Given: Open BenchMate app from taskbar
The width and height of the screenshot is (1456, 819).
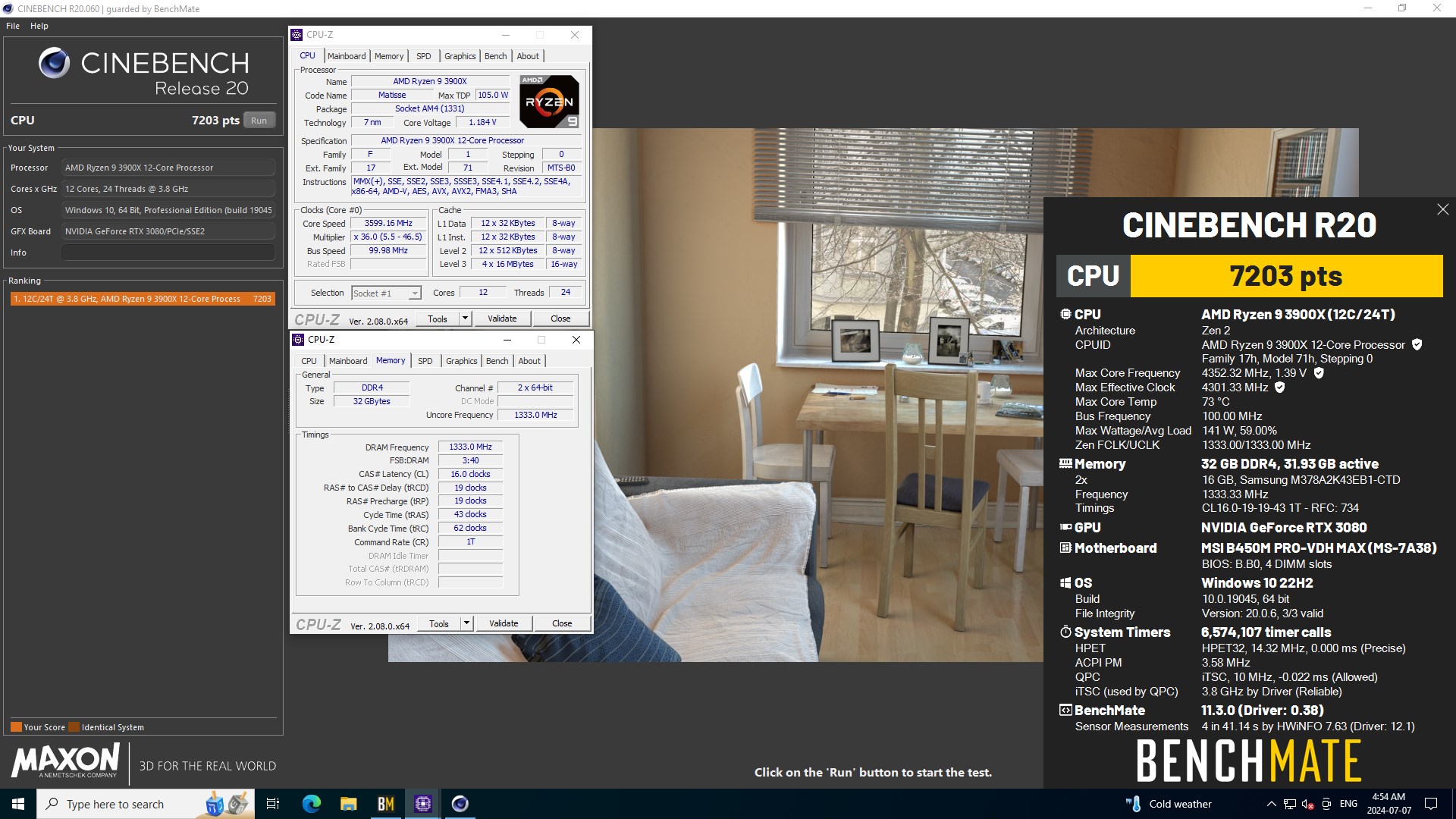Looking at the screenshot, I should (385, 804).
